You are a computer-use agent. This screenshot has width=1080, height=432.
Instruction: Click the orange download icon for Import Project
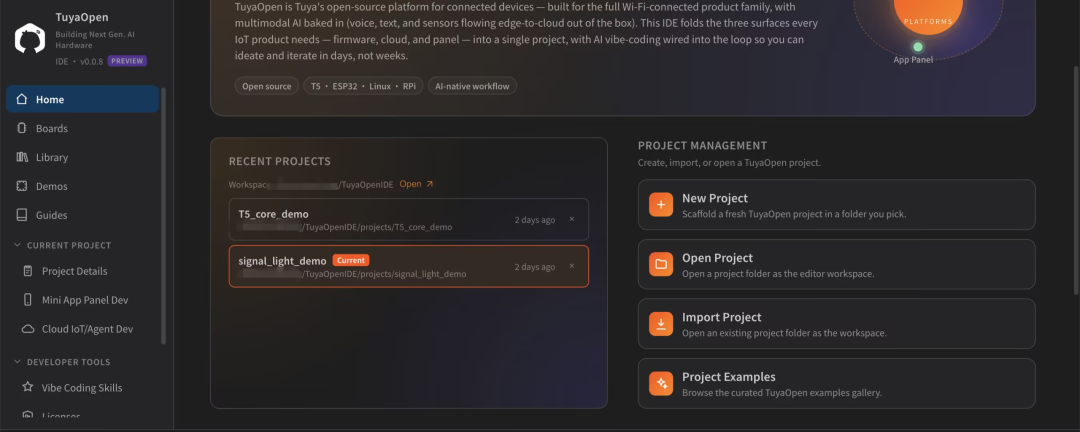coord(661,324)
